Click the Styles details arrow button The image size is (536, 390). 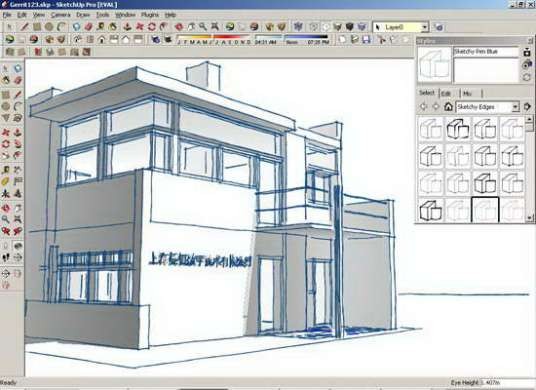pos(527,107)
